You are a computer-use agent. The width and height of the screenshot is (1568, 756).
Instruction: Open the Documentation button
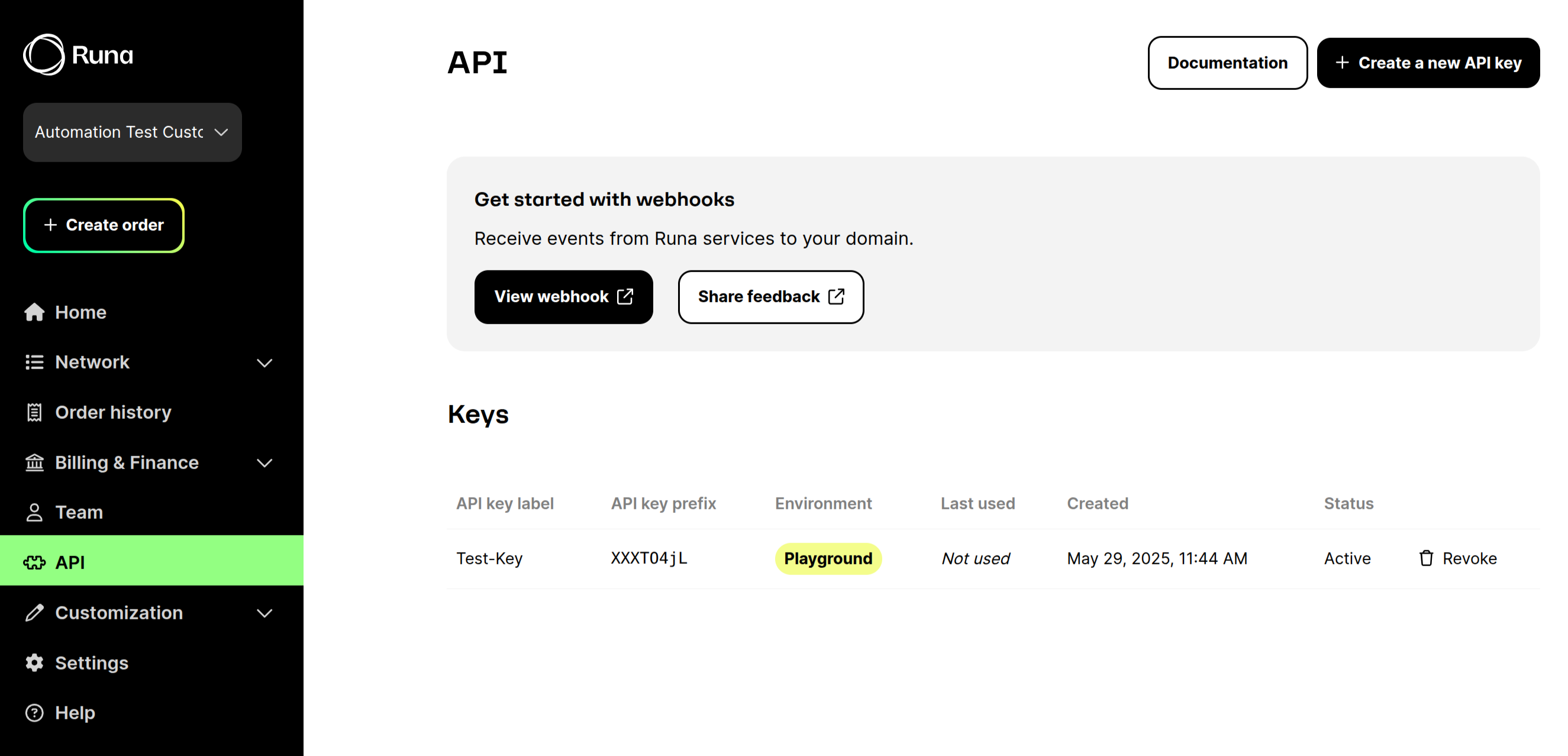pyautogui.click(x=1227, y=63)
